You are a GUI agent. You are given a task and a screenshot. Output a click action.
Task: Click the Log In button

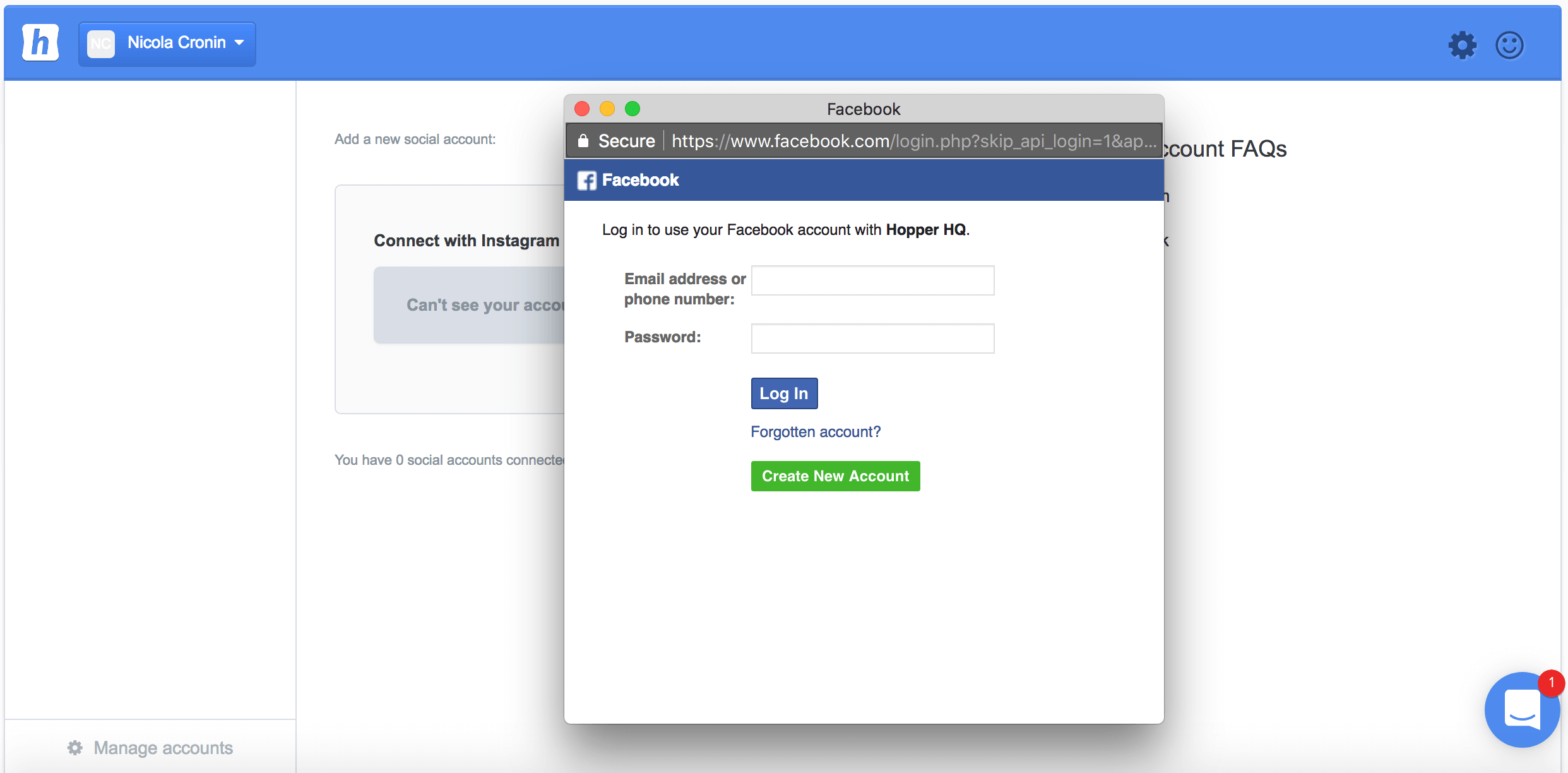click(785, 393)
